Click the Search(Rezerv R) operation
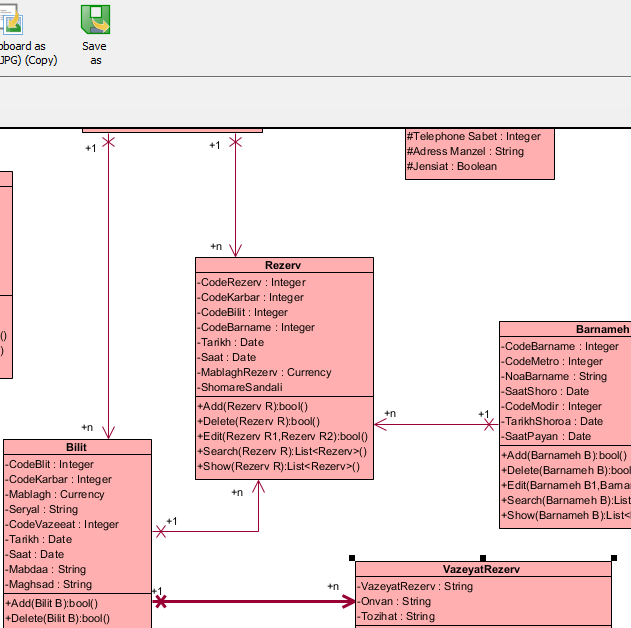This screenshot has width=631, height=628. tap(282, 451)
